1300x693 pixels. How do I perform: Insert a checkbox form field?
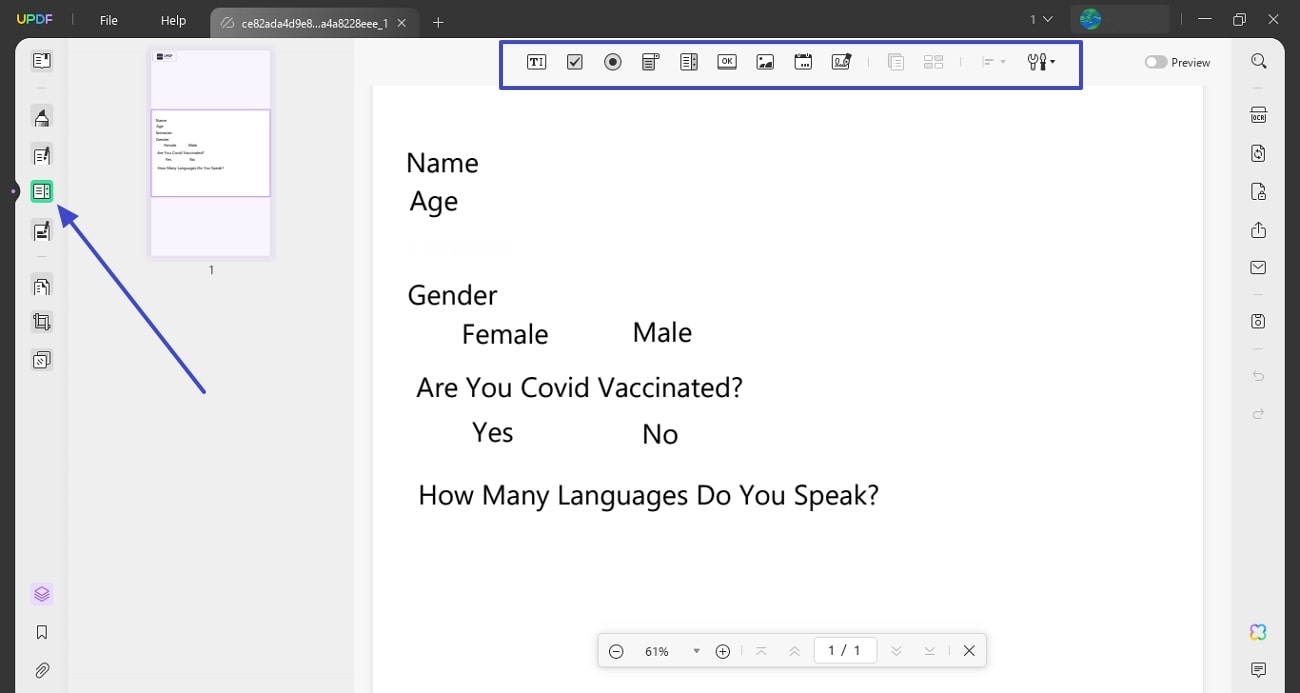click(x=574, y=61)
